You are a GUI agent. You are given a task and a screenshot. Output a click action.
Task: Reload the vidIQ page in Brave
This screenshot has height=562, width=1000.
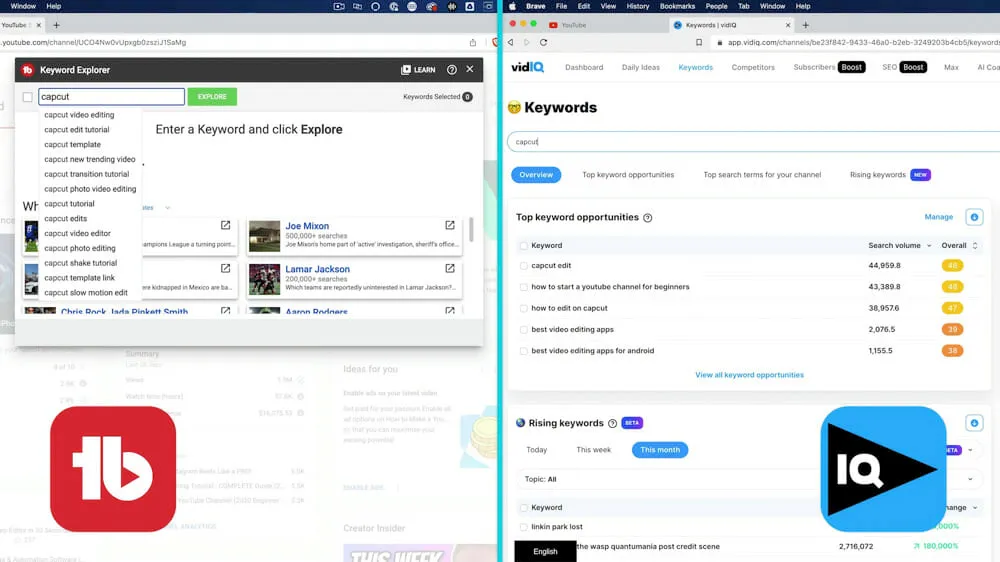tap(543, 43)
